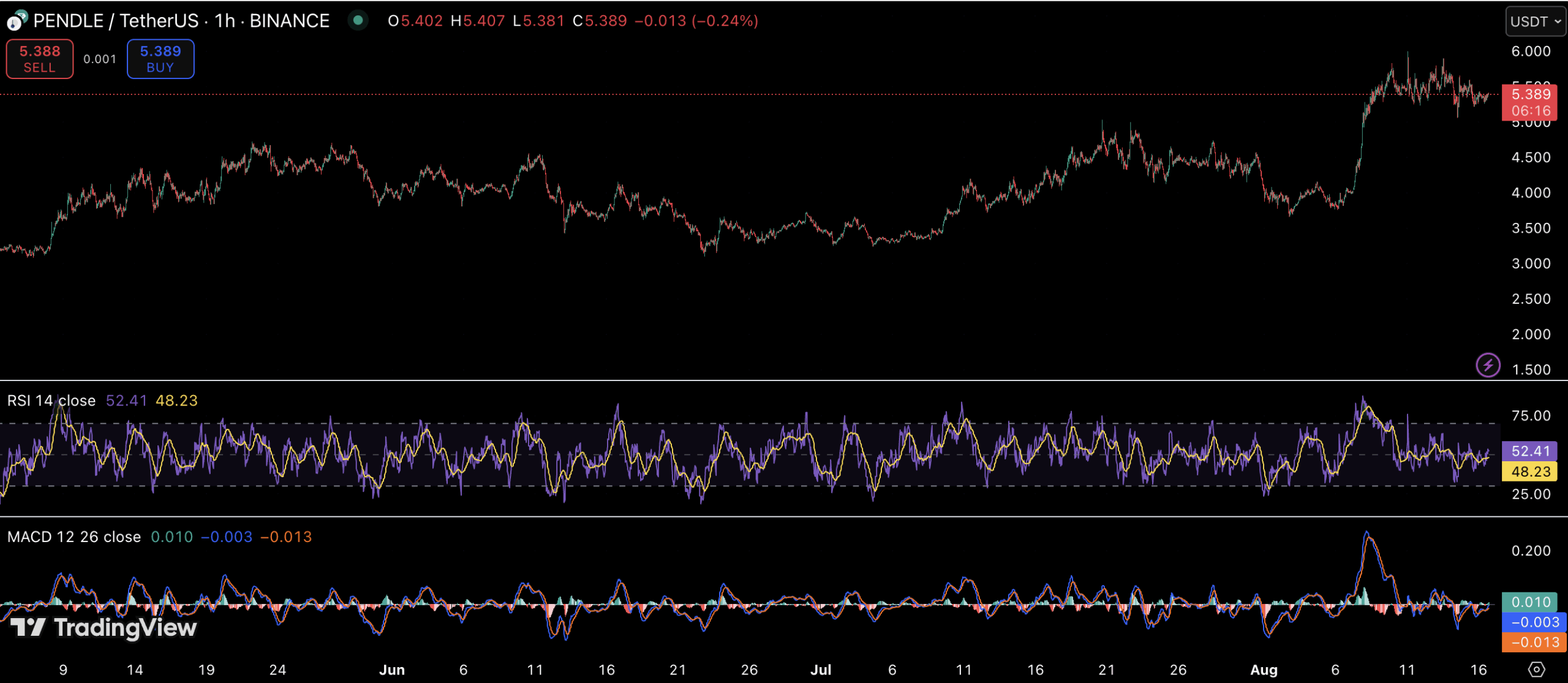Click the orange -0.013 signal value tag
This screenshot has width=1568, height=683.
pyautogui.click(x=1534, y=643)
